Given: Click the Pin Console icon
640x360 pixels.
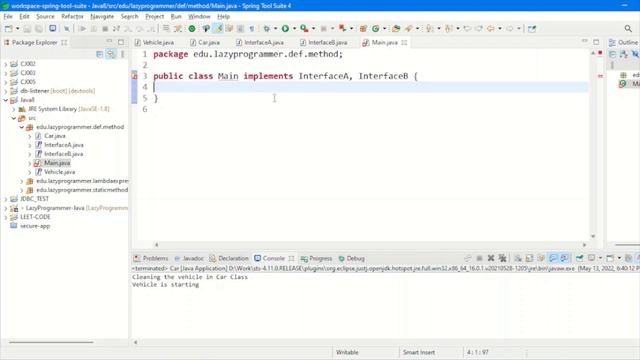Looking at the screenshot, I should [x=579, y=258].
